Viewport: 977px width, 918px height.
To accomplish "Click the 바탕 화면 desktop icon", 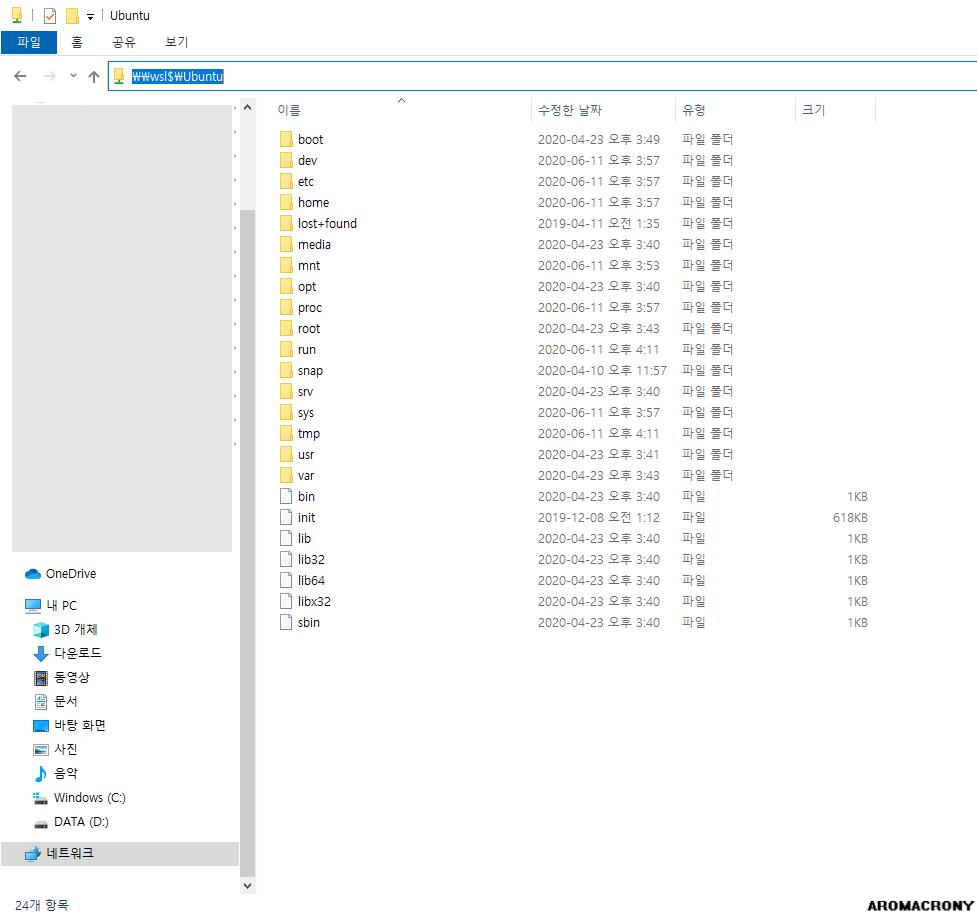I will click(41, 726).
